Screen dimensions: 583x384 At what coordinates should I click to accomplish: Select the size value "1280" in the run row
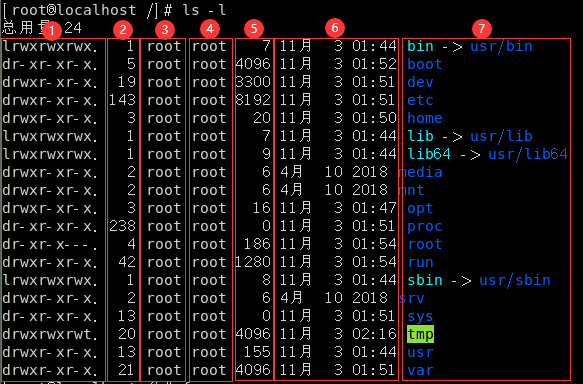pos(253,262)
